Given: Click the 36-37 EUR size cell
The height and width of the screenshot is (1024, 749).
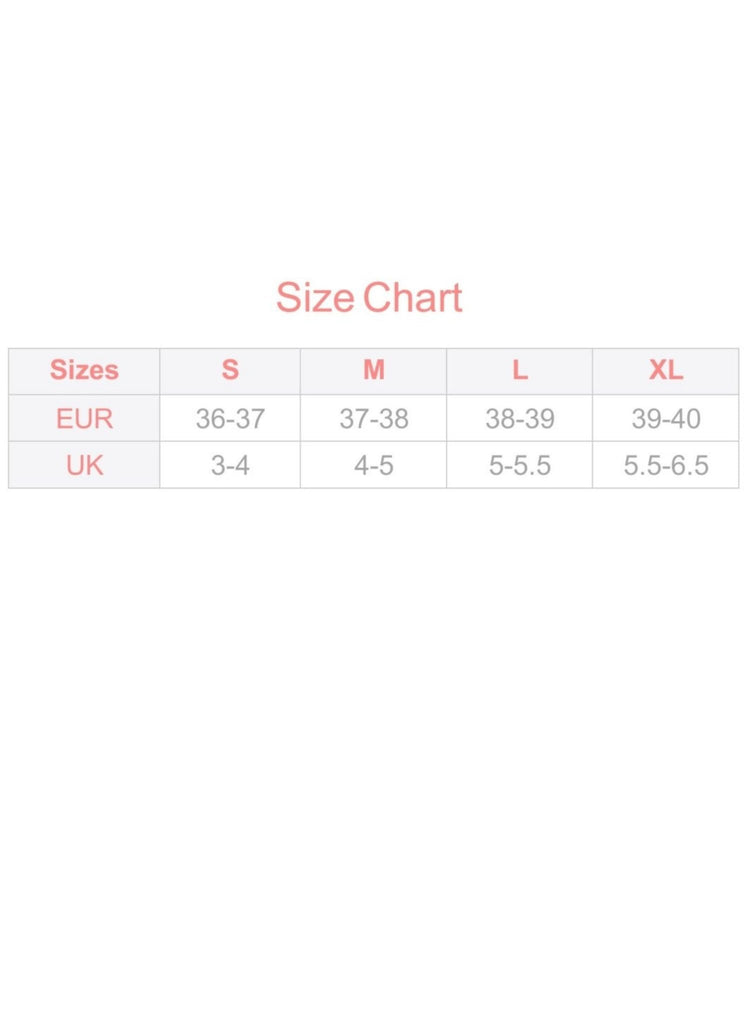Looking at the screenshot, I should 230,418.
